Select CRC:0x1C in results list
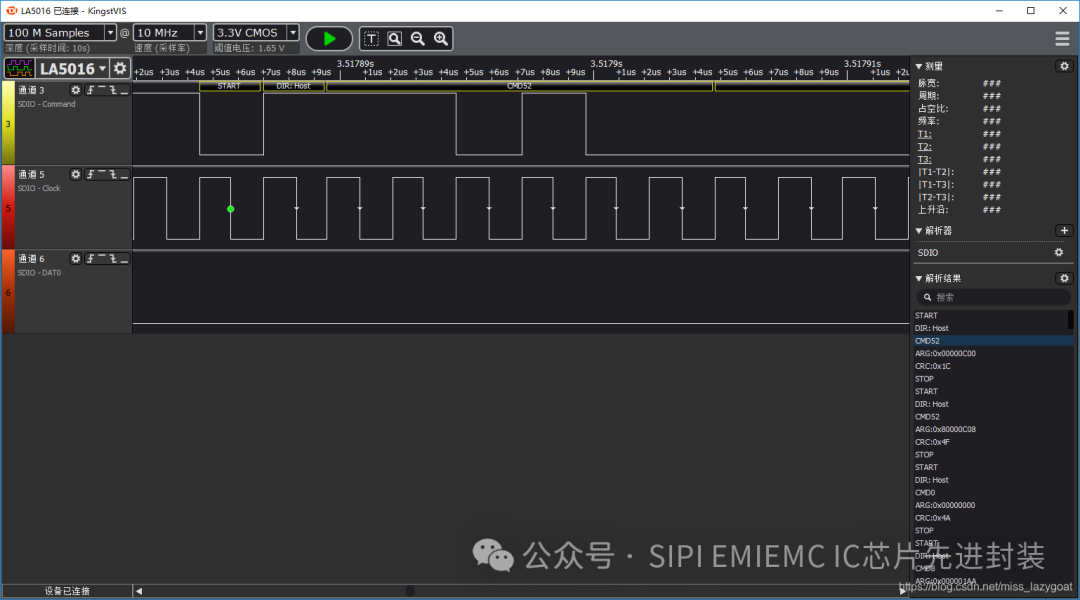Image resolution: width=1080 pixels, height=600 pixels. coord(933,366)
